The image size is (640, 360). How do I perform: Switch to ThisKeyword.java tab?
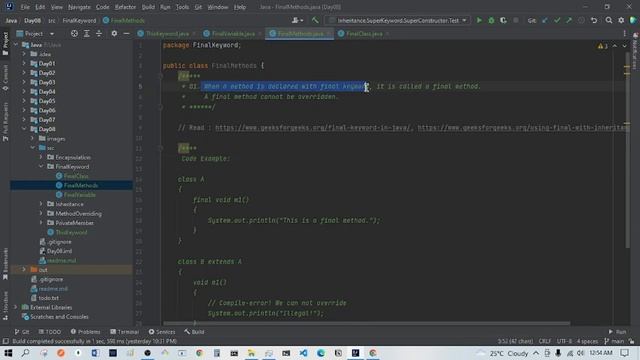click(x=167, y=34)
